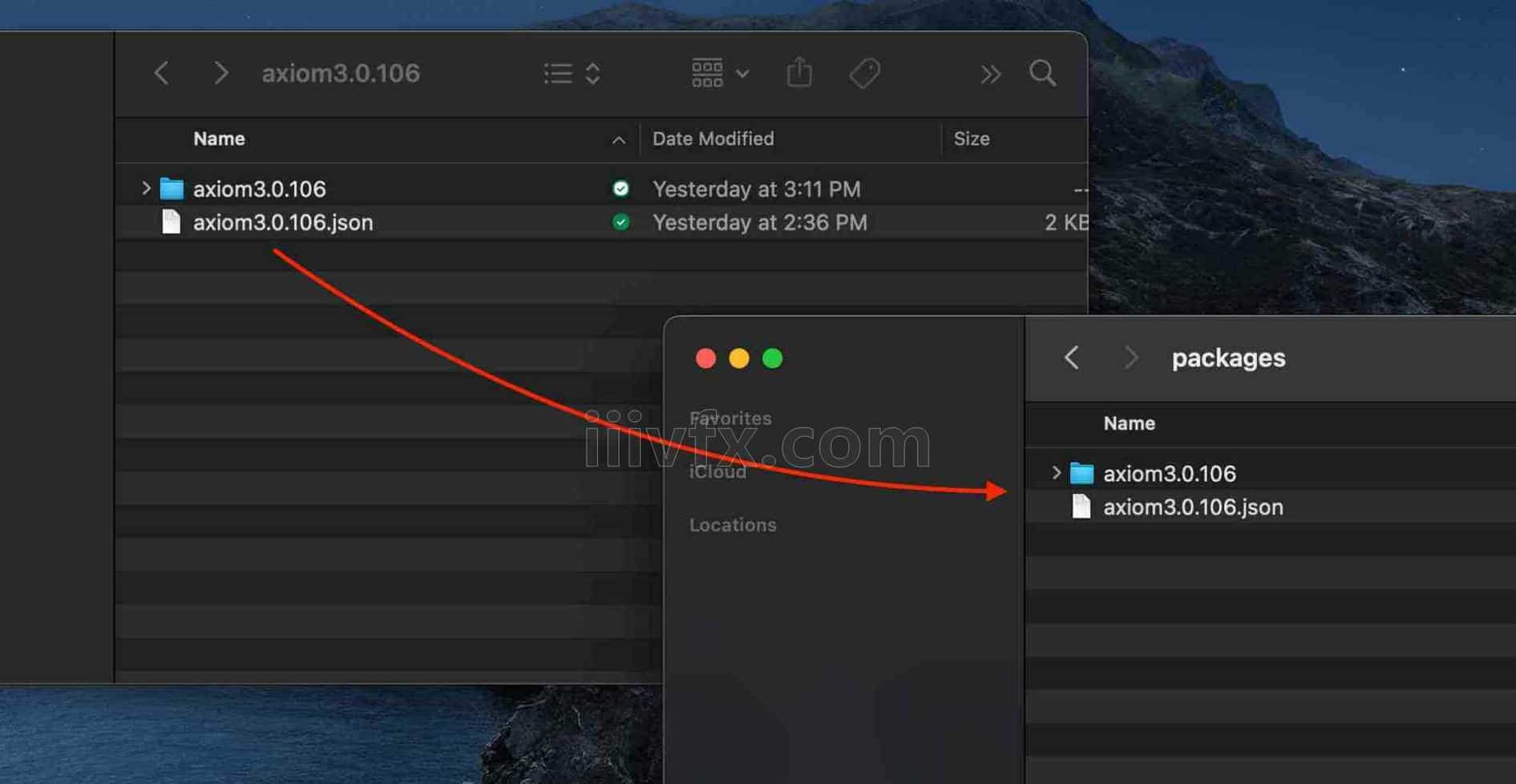Select axiom3.0.106 folder name in back window
Image resolution: width=1516 pixels, height=784 pixels.
[x=260, y=189]
